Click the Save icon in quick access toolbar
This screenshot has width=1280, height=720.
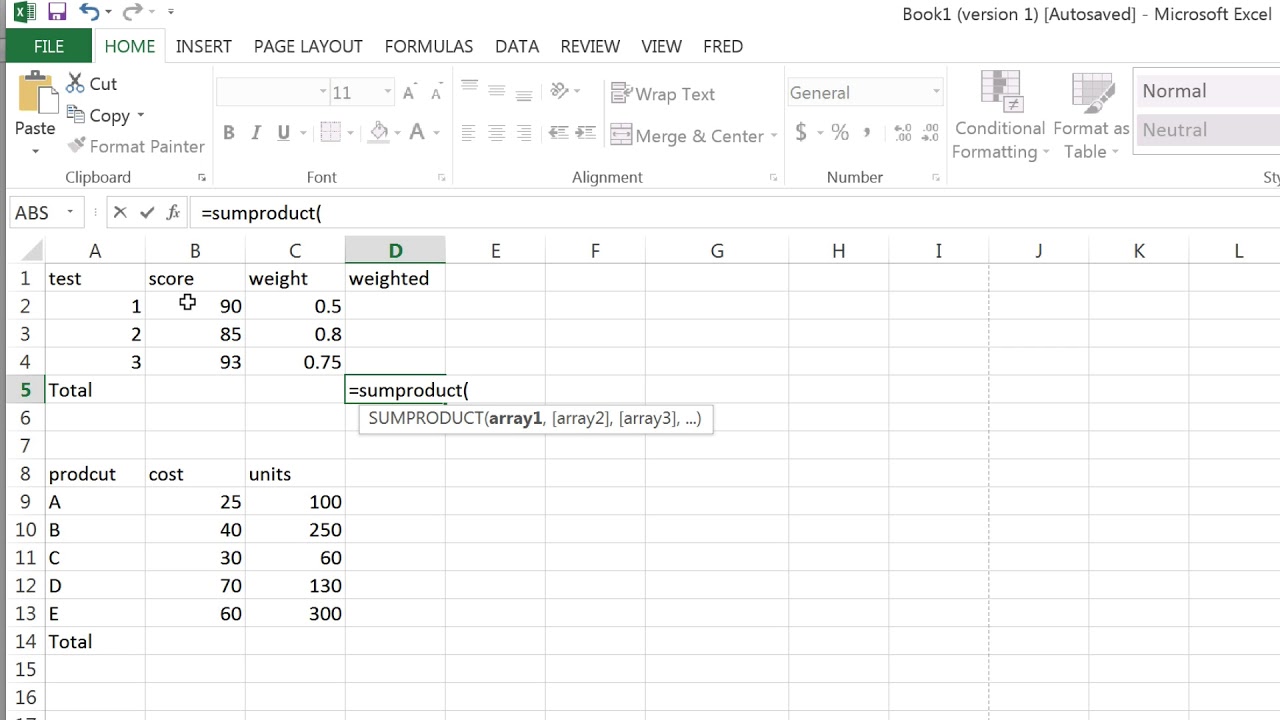[x=57, y=12]
